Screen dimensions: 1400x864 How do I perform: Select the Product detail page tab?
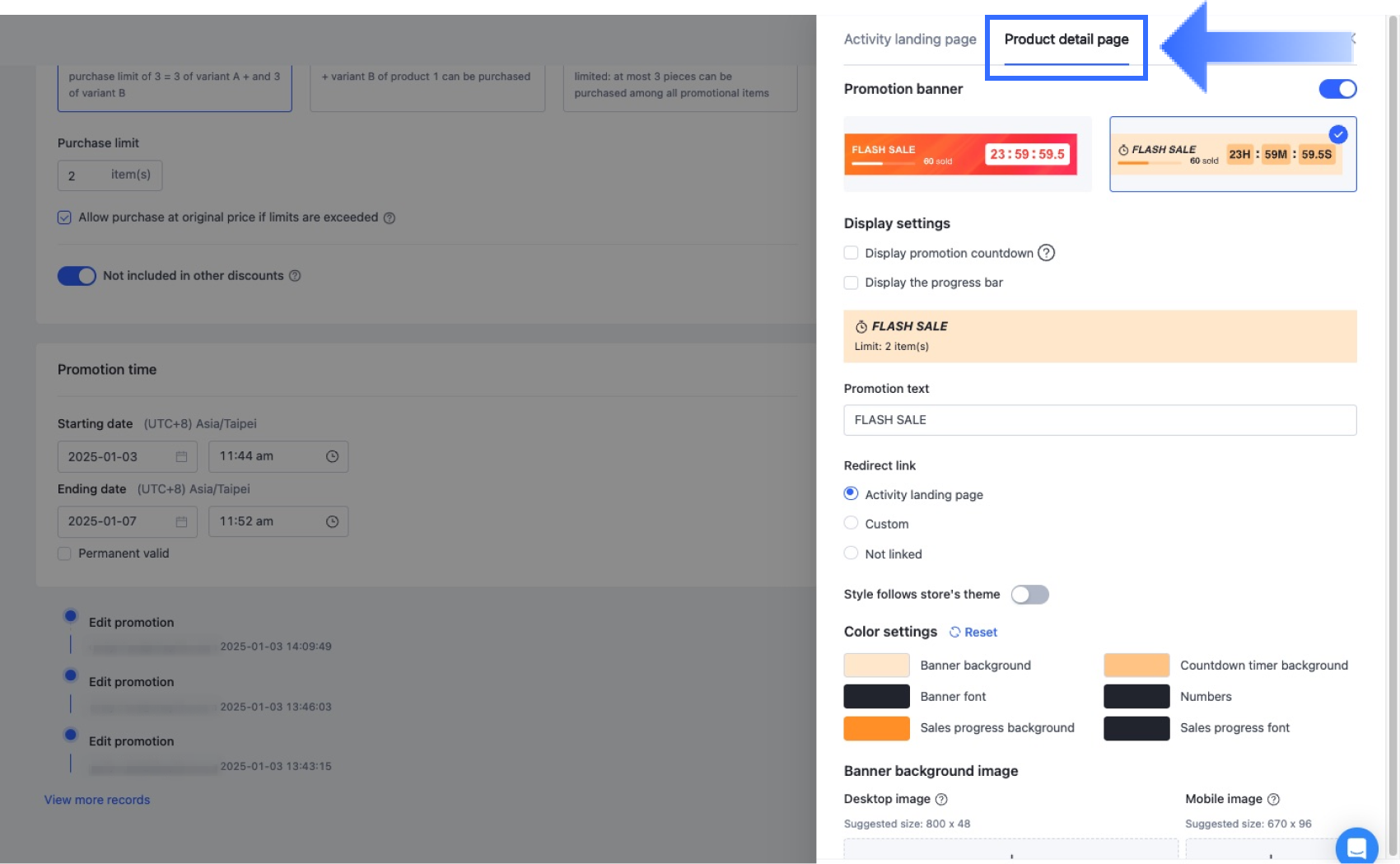pyautogui.click(x=1066, y=40)
